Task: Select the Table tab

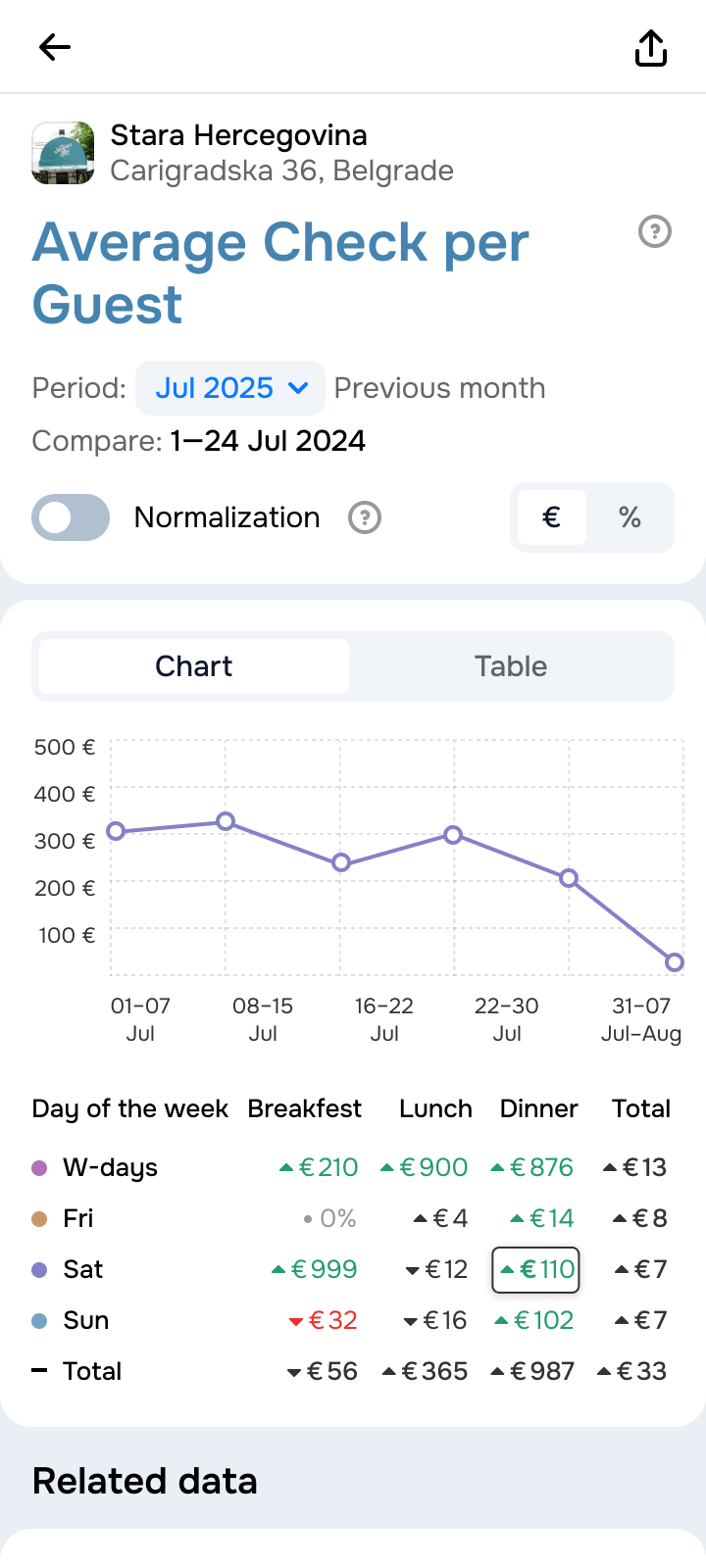Action: 511,666
